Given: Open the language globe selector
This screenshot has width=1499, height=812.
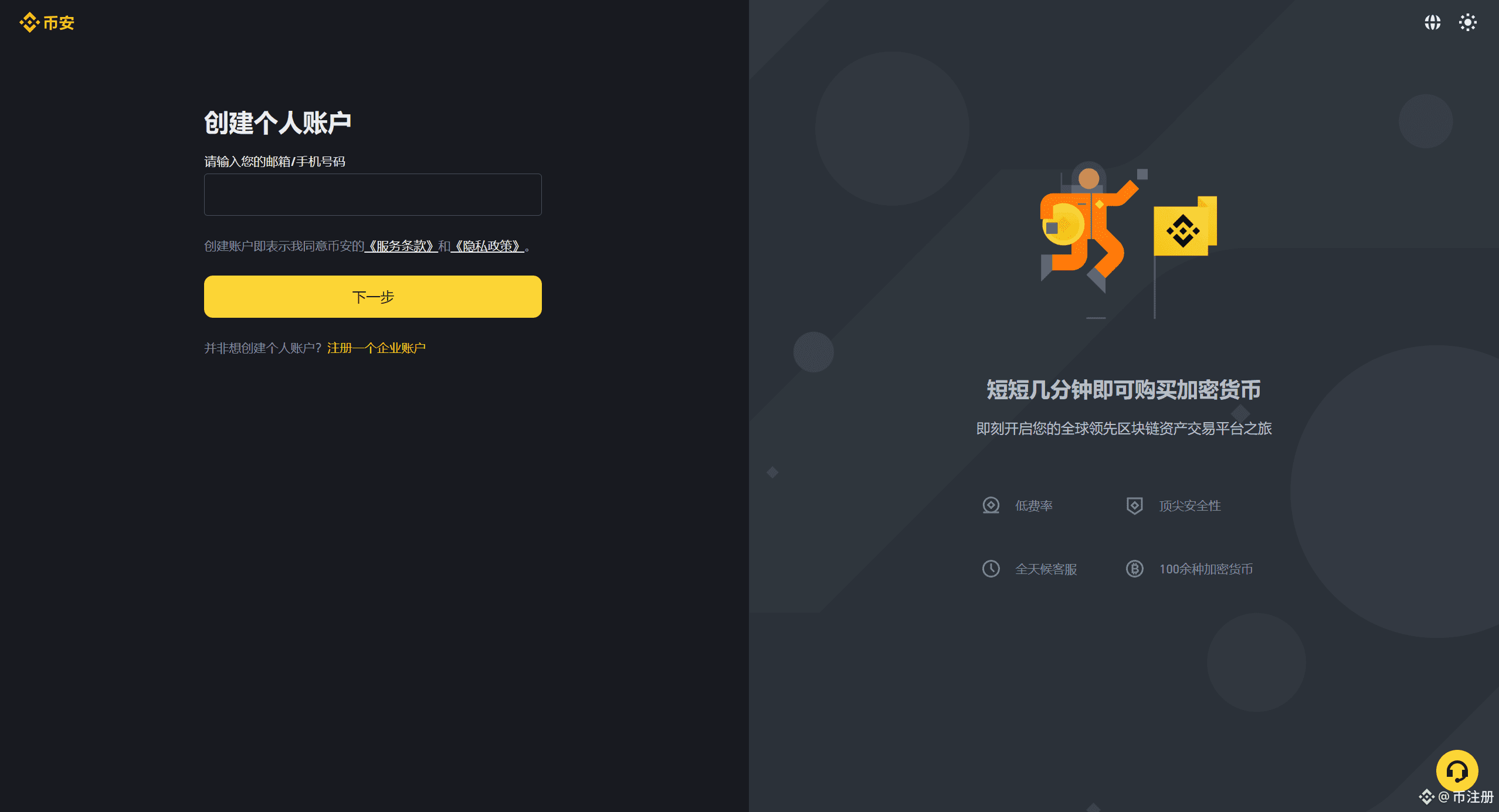Looking at the screenshot, I should (x=1433, y=23).
